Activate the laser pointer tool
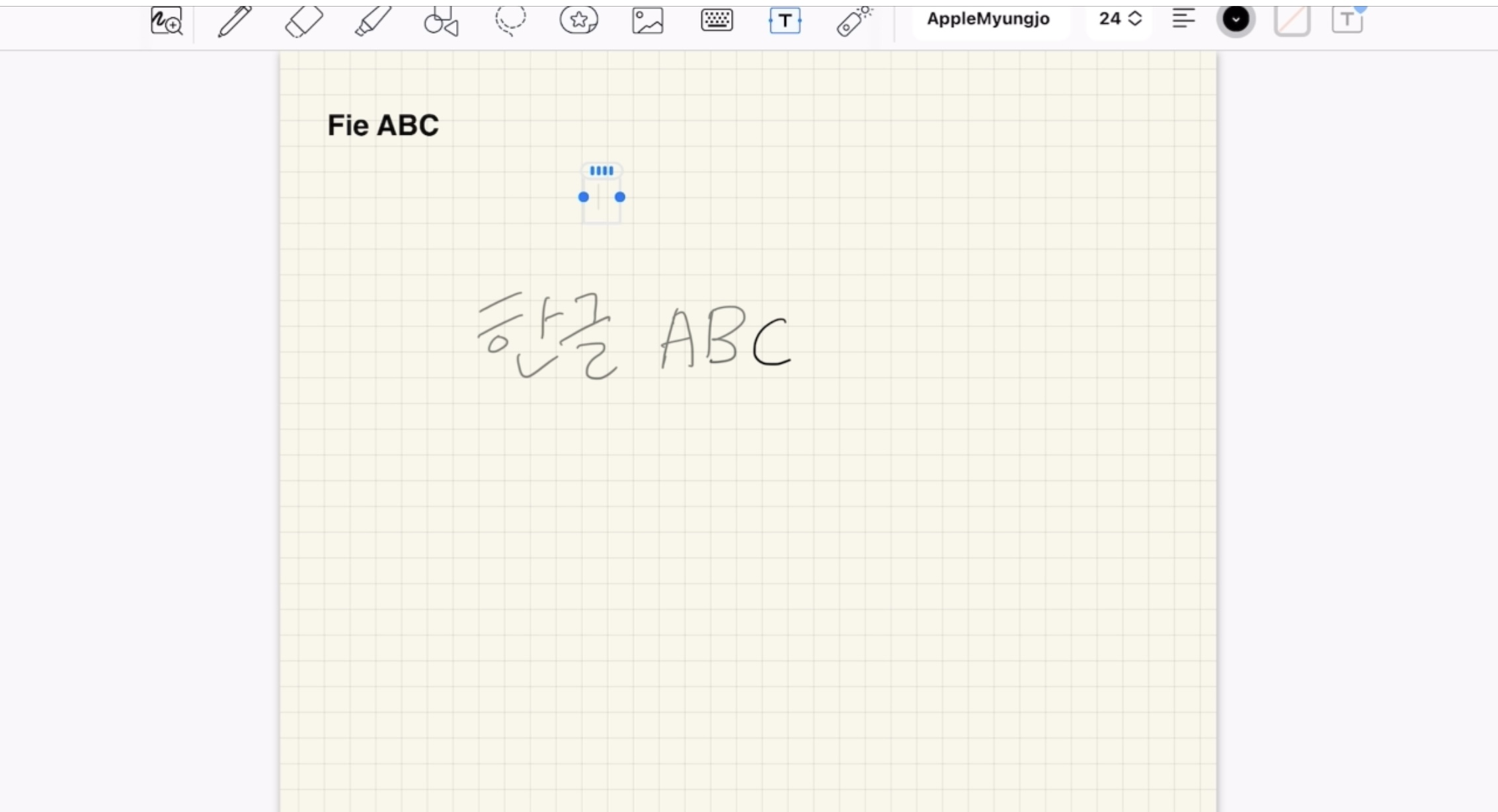This screenshot has width=1498, height=812. pos(853,21)
